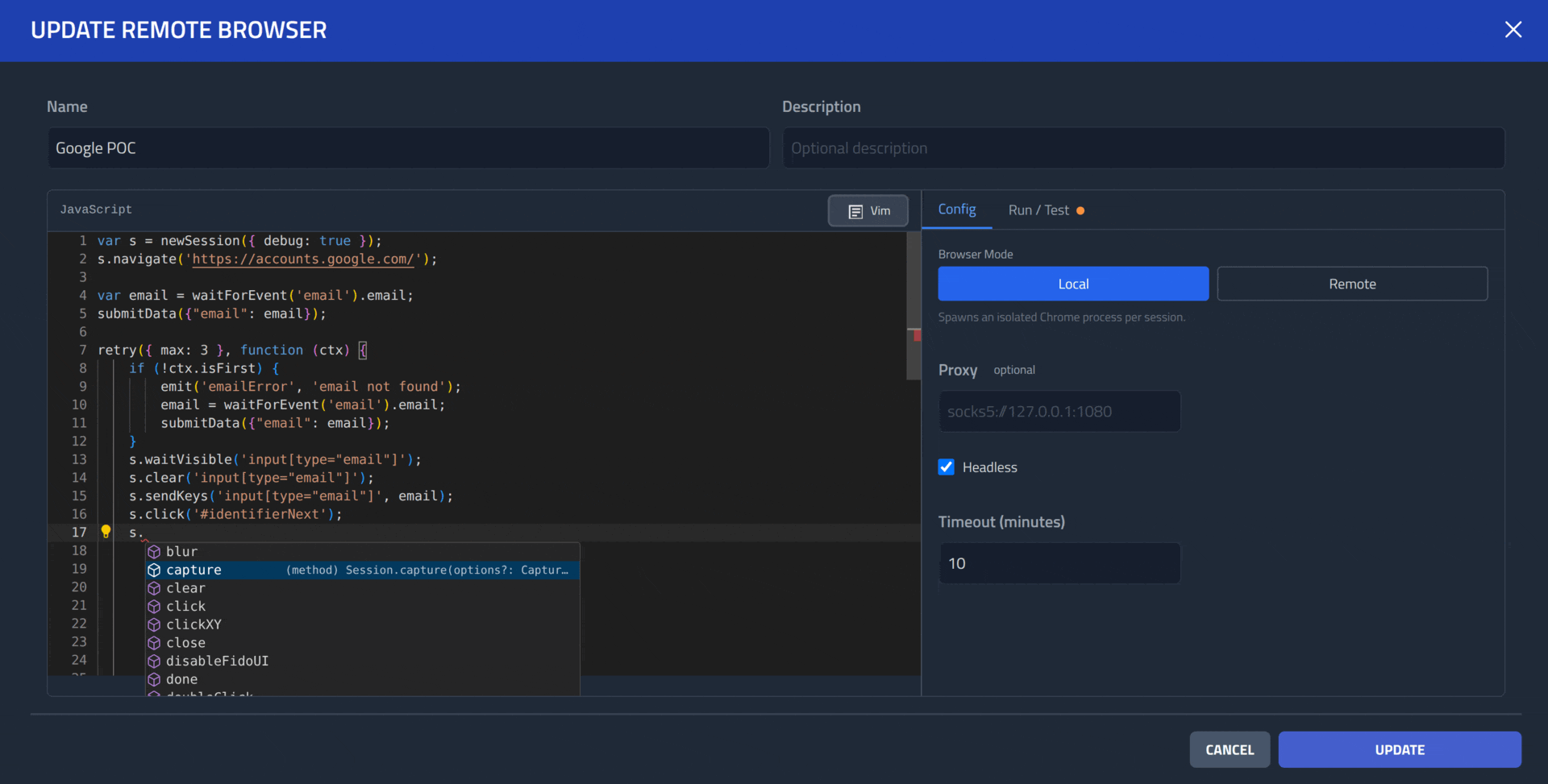
Task: Click the Vim mode icon button
Action: [868, 211]
